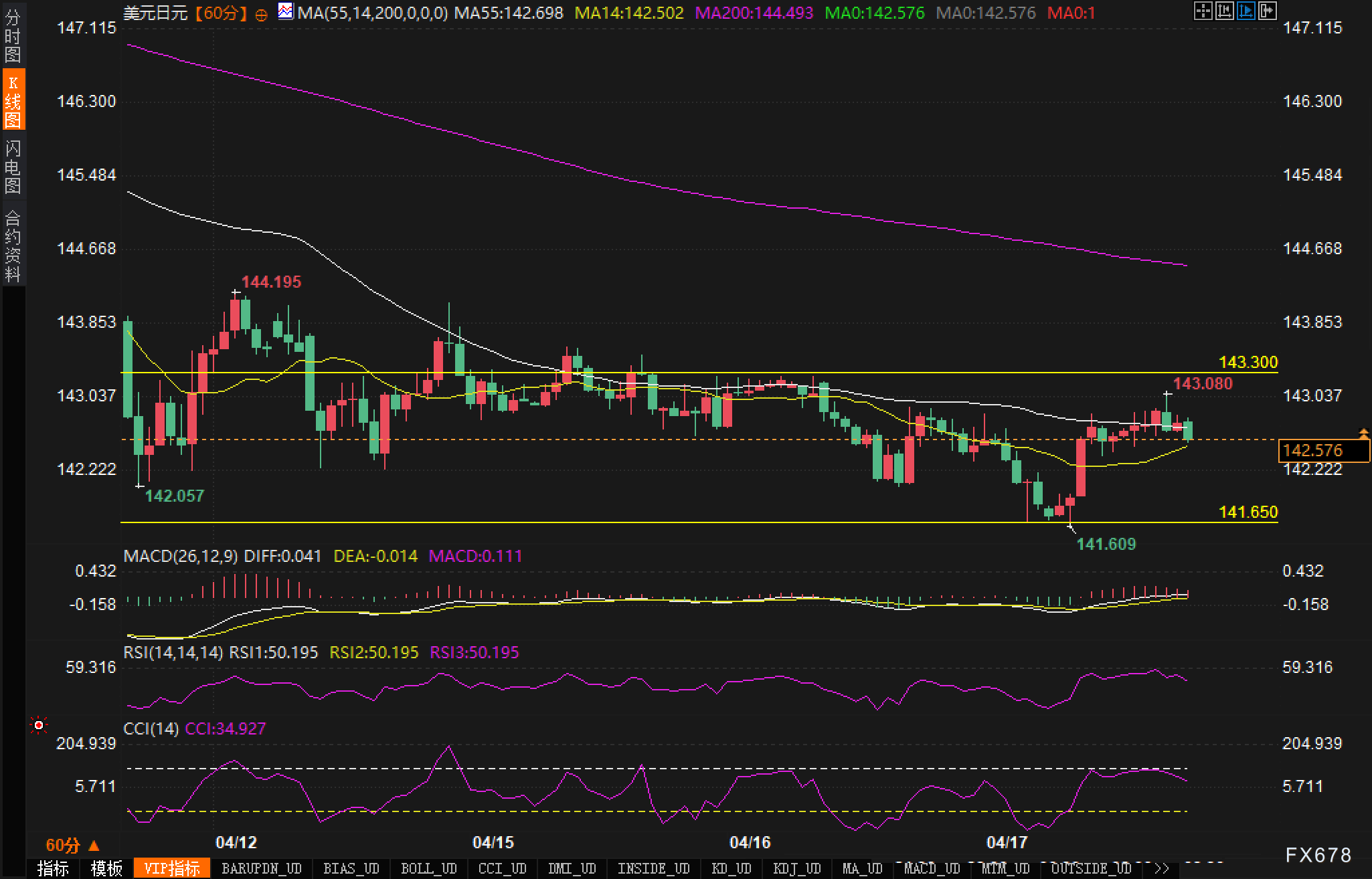Expand indicator list with >> arrows
This screenshot has width=1372, height=879.
(1162, 868)
